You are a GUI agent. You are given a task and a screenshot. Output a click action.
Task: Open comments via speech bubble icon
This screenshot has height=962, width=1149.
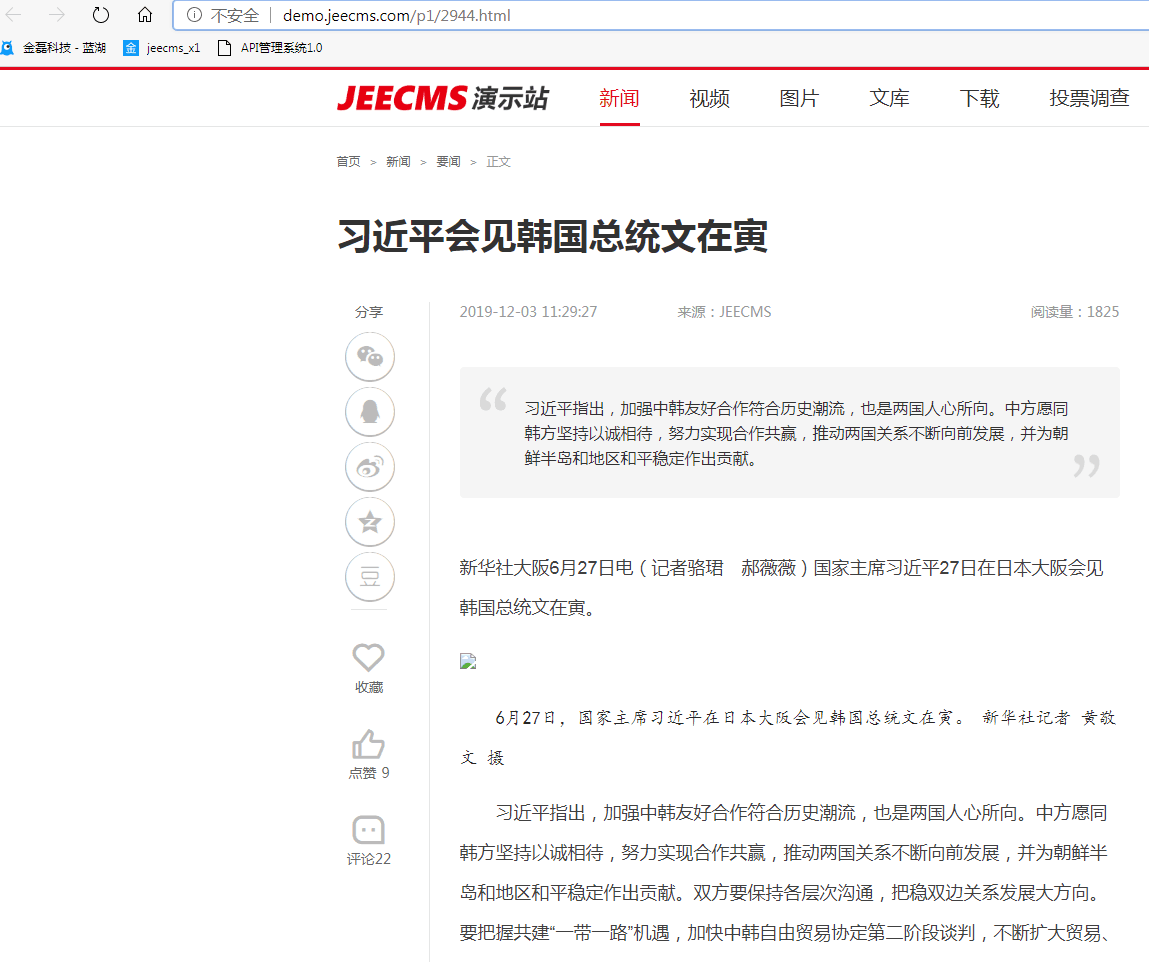(x=369, y=830)
